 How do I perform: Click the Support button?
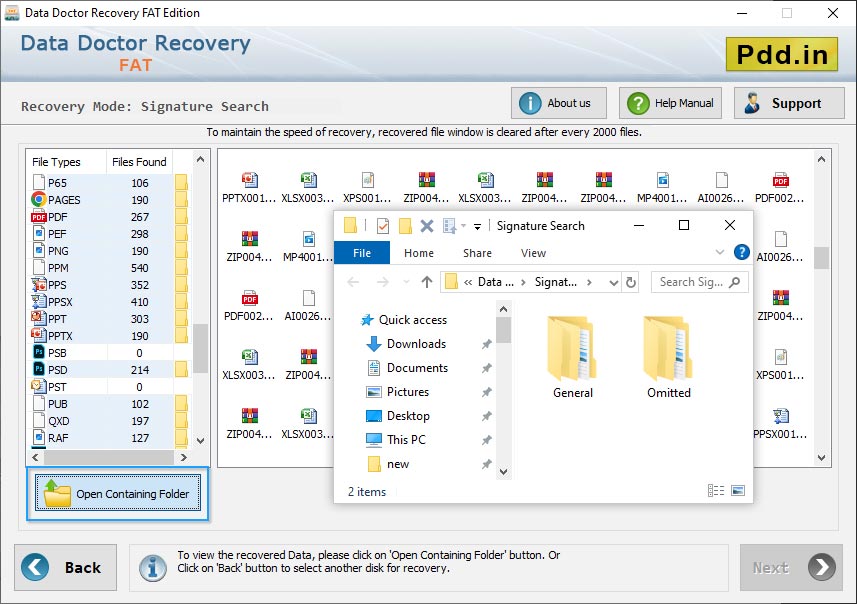point(789,103)
